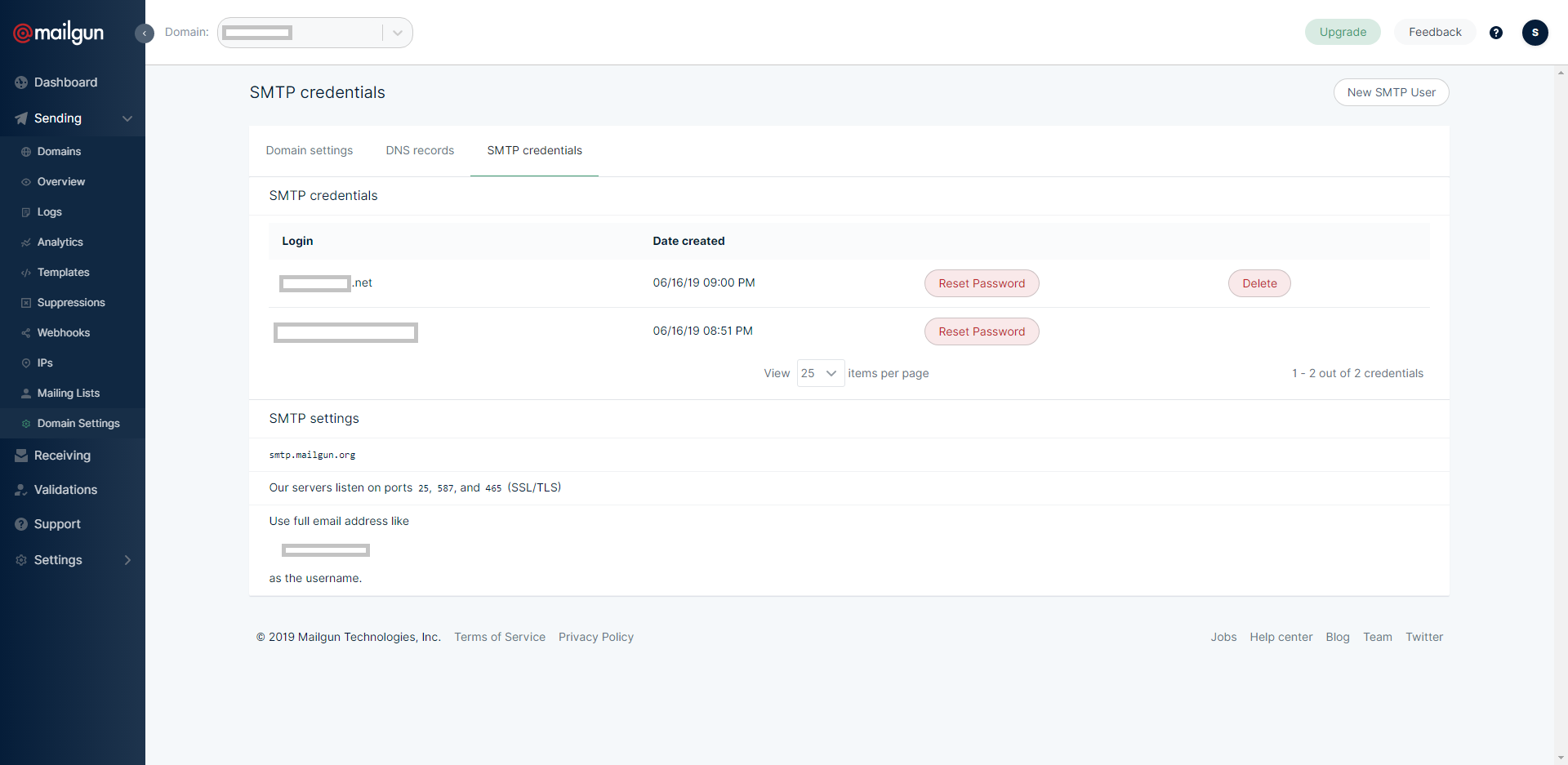The height and width of the screenshot is (765, 1568).
Task: Select the SMTP credentials tab
Action: click(535, 150)
